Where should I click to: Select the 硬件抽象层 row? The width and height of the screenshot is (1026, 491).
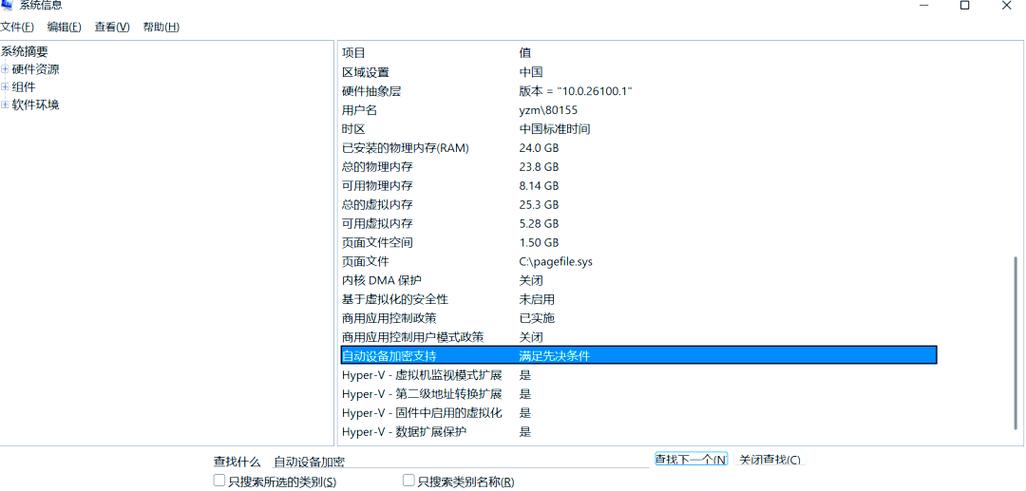point(639,91)
